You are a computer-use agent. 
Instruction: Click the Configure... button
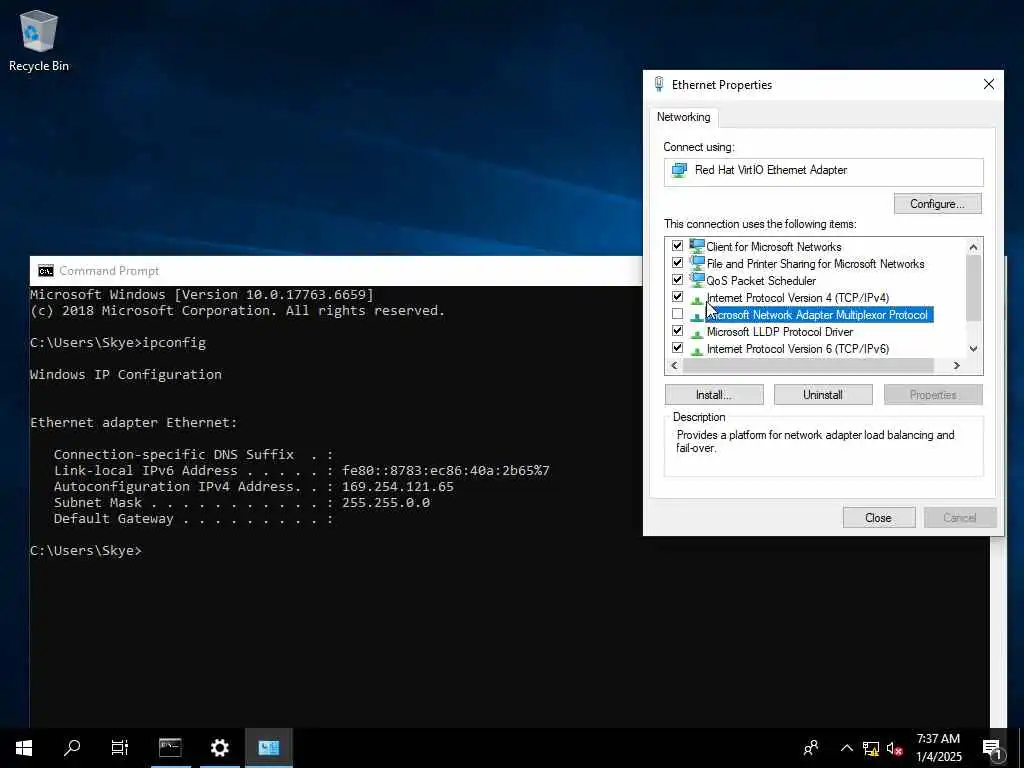point(937,204)
